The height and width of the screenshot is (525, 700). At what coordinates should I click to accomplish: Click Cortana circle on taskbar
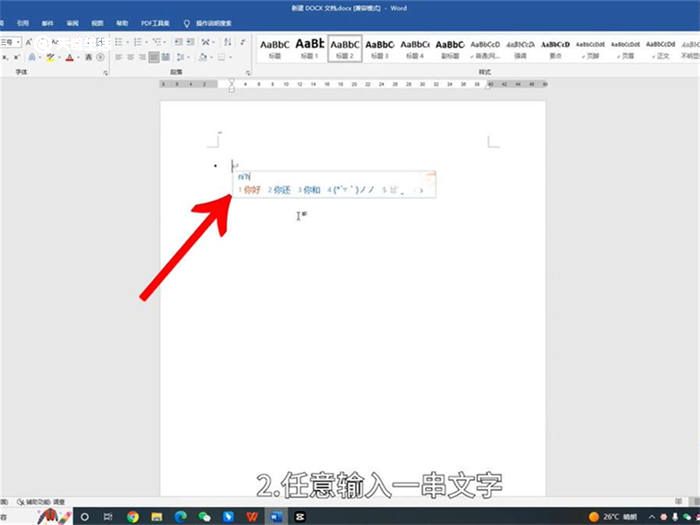[84, 517]
